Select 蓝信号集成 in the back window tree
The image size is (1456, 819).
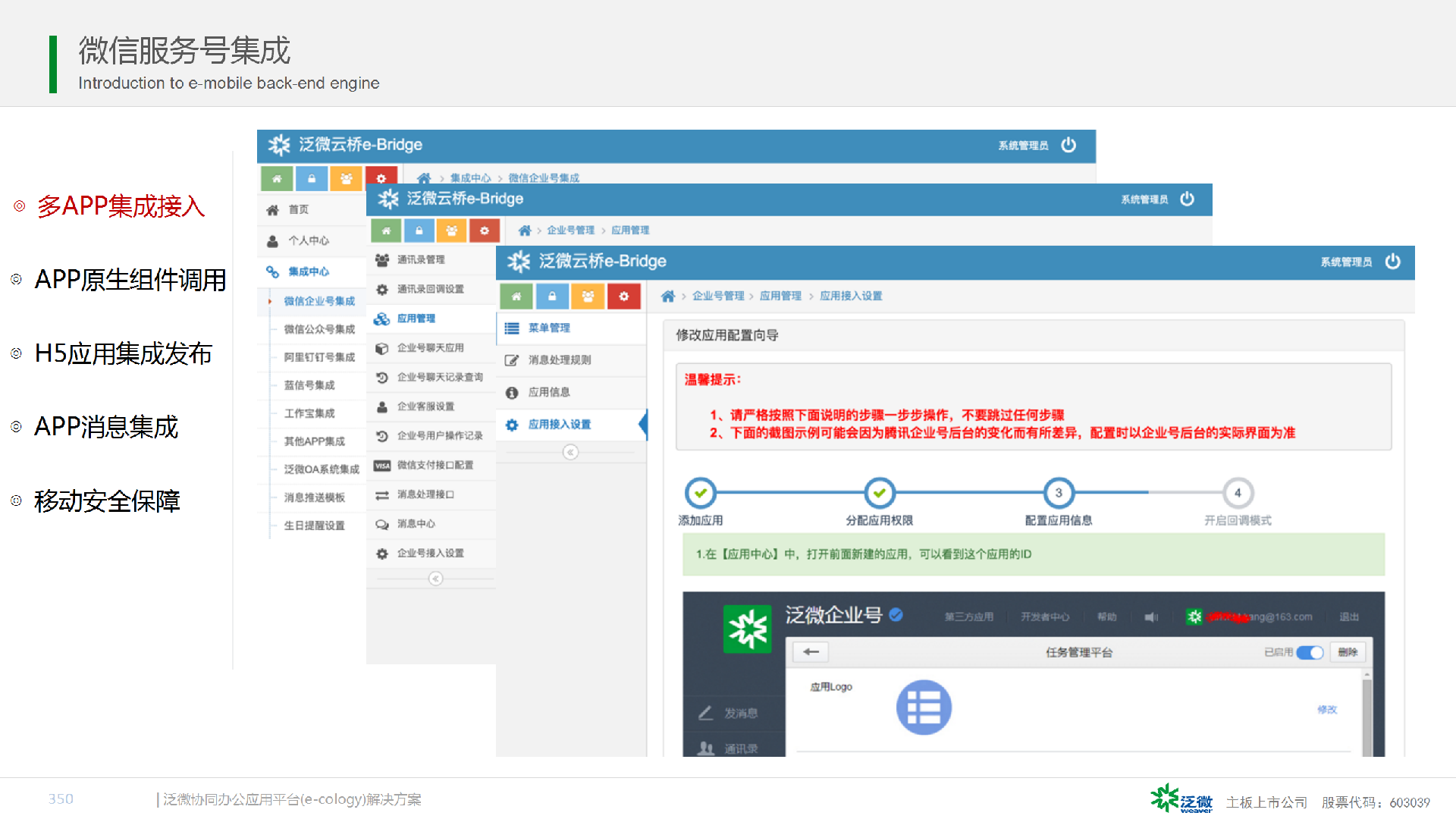pos(309,386)
